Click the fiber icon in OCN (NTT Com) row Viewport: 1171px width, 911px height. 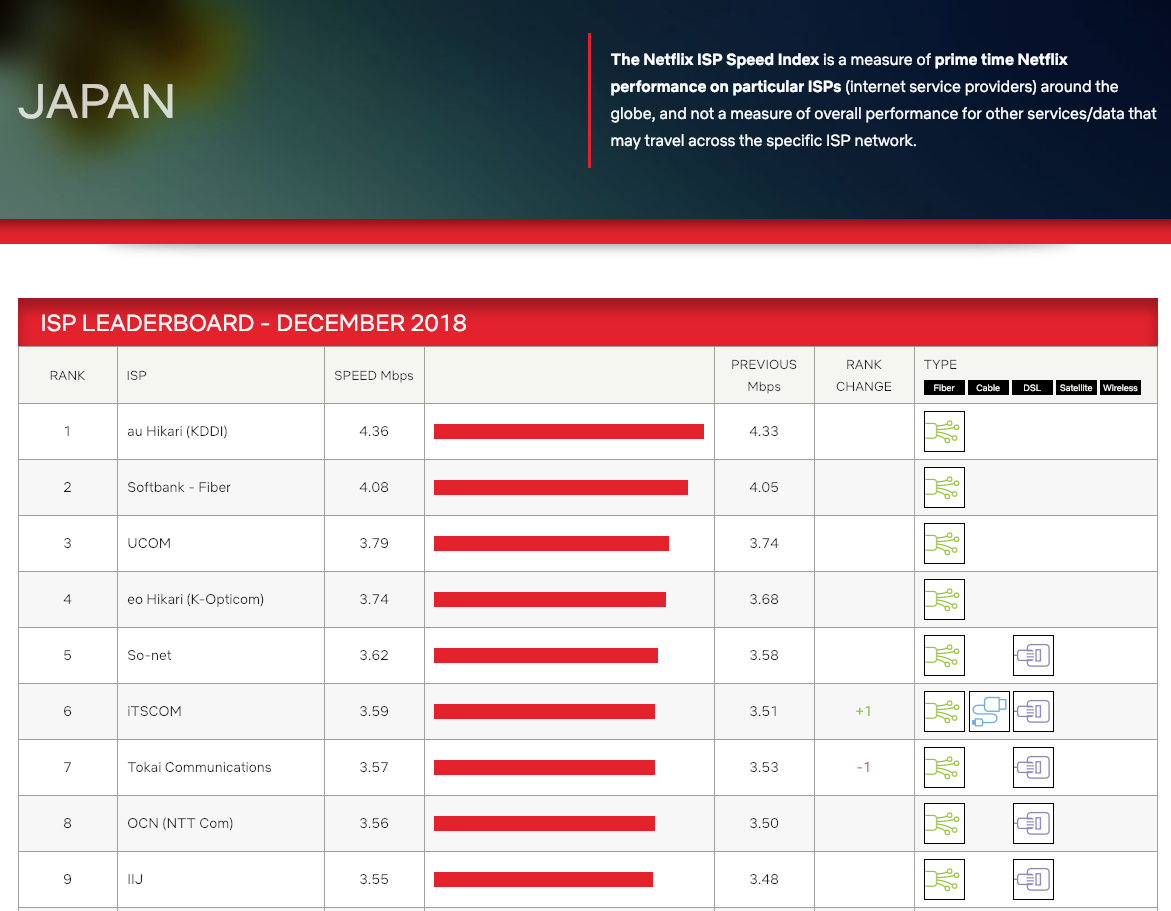click(944, 824)
